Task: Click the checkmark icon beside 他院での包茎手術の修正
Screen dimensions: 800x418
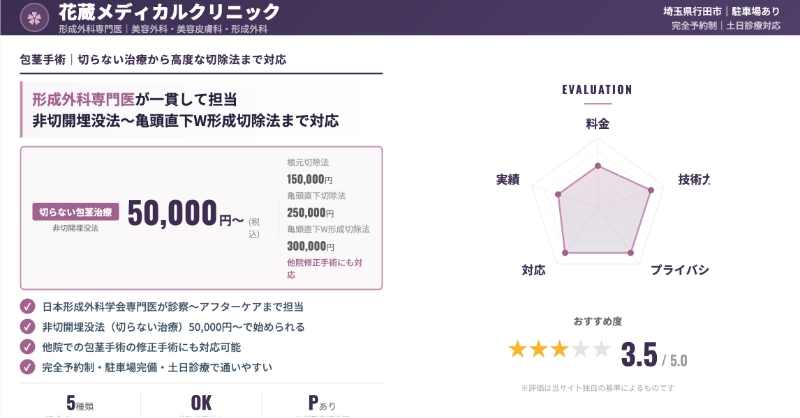Action: [x=27, y=347]
